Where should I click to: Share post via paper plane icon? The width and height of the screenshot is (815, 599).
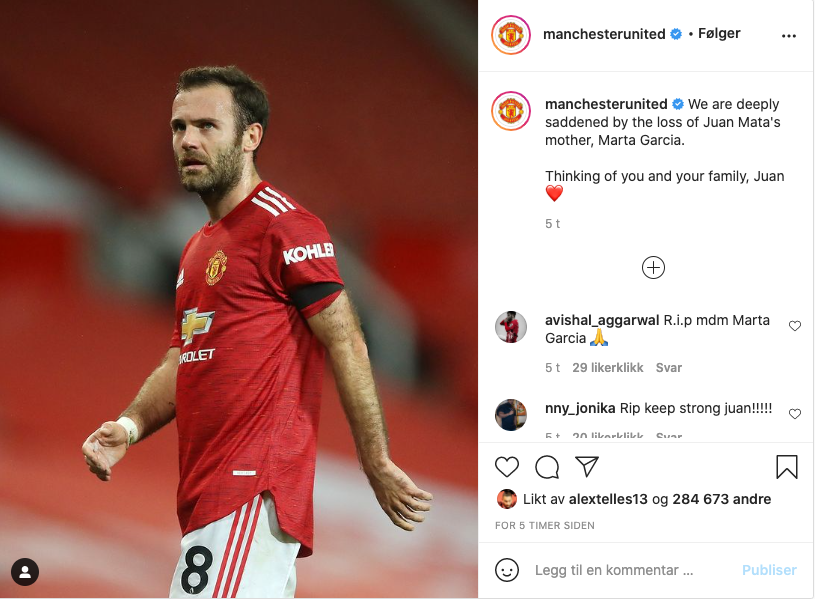(587, 466)
